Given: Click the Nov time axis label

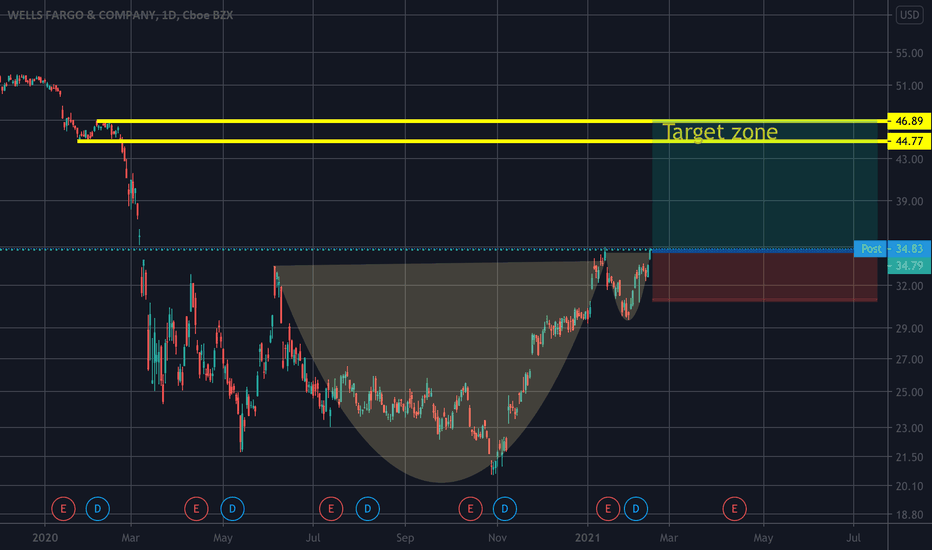Looking at the screenshot, I should point(497,538).
